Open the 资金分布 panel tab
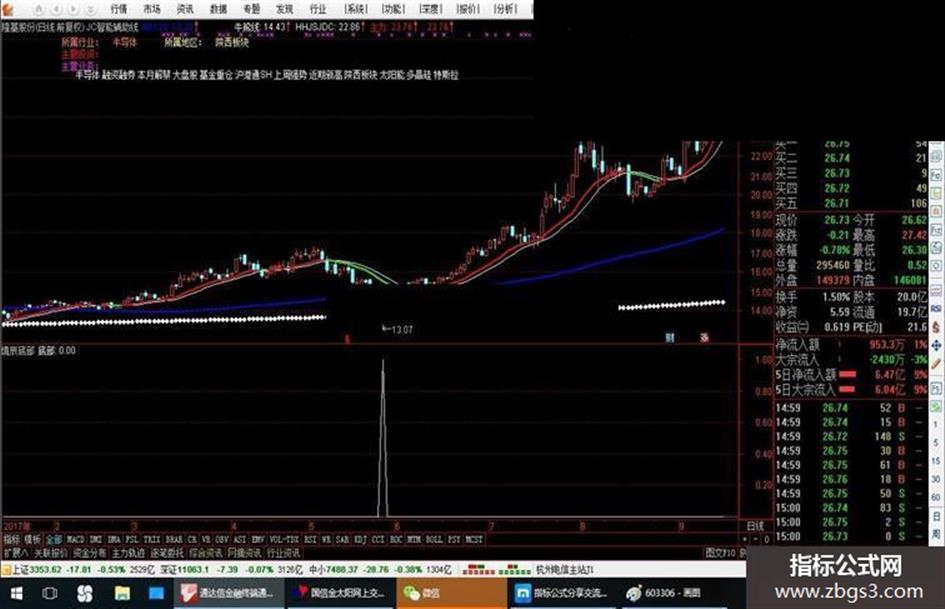 tap(89, 552)
